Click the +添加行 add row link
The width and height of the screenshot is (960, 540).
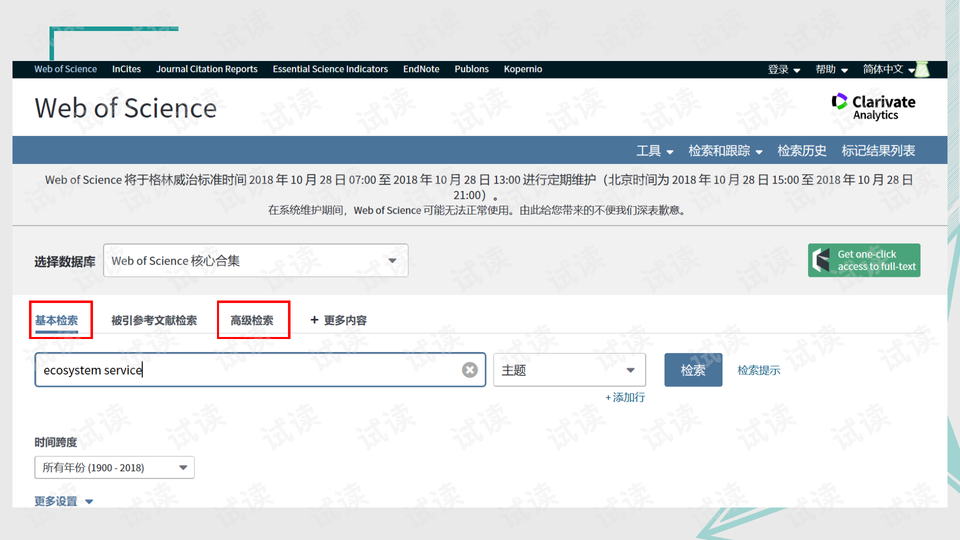625,397
